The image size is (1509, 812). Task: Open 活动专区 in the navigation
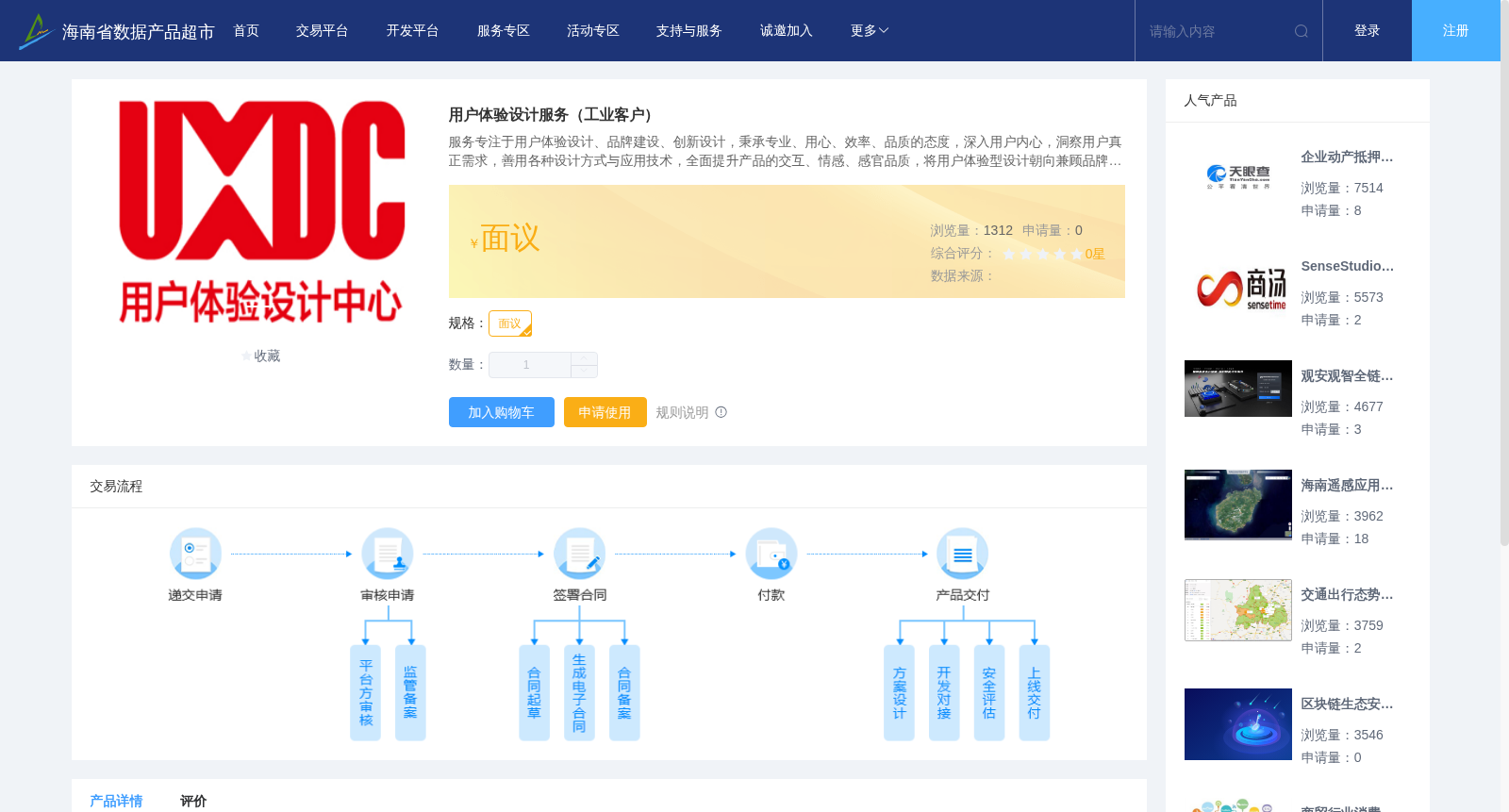593,31
